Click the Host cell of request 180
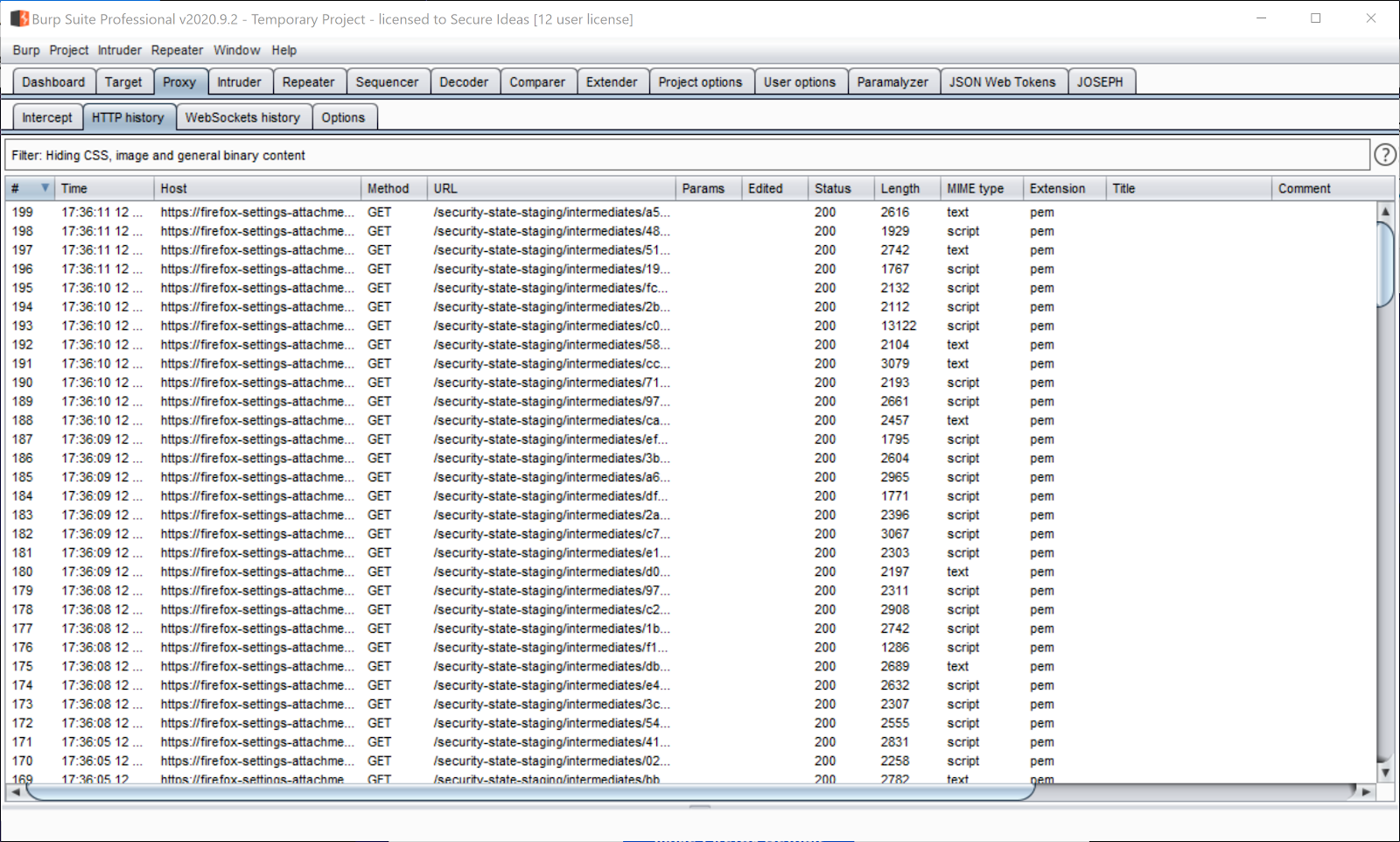This screenshot has width=1400, height=842. pos(257,572)
